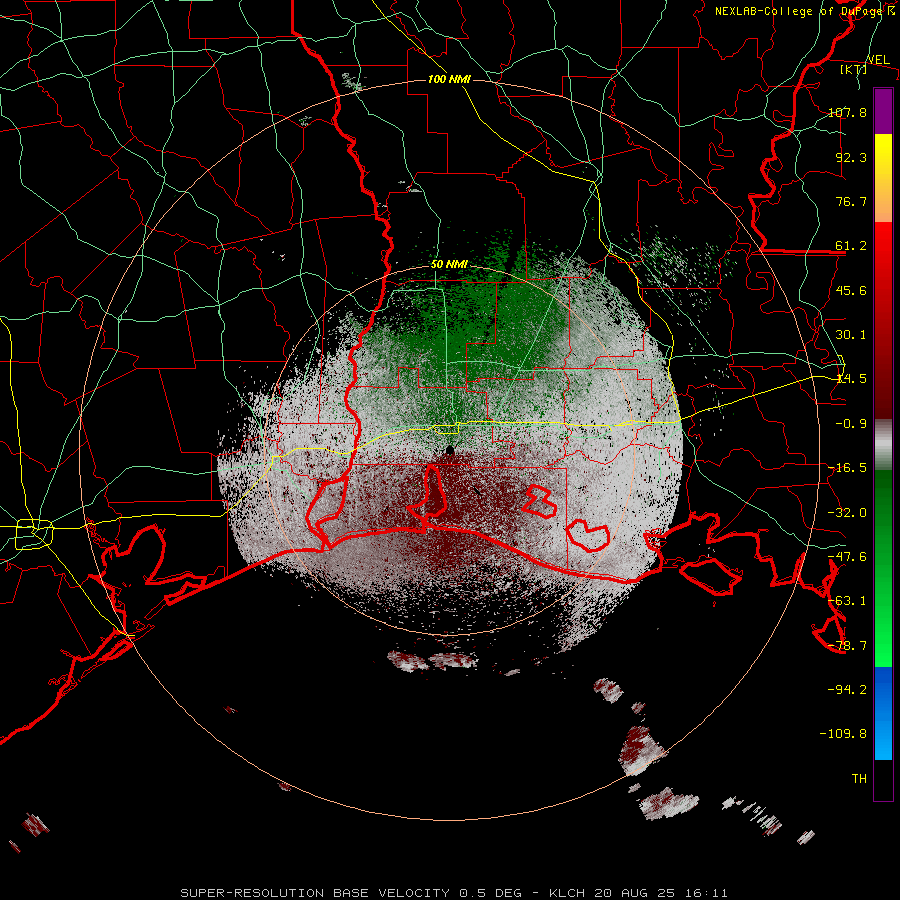Viewport: 900px width, 900px height.
Task: Click the -63.1 legend value
Action: (x=847, y=601)
